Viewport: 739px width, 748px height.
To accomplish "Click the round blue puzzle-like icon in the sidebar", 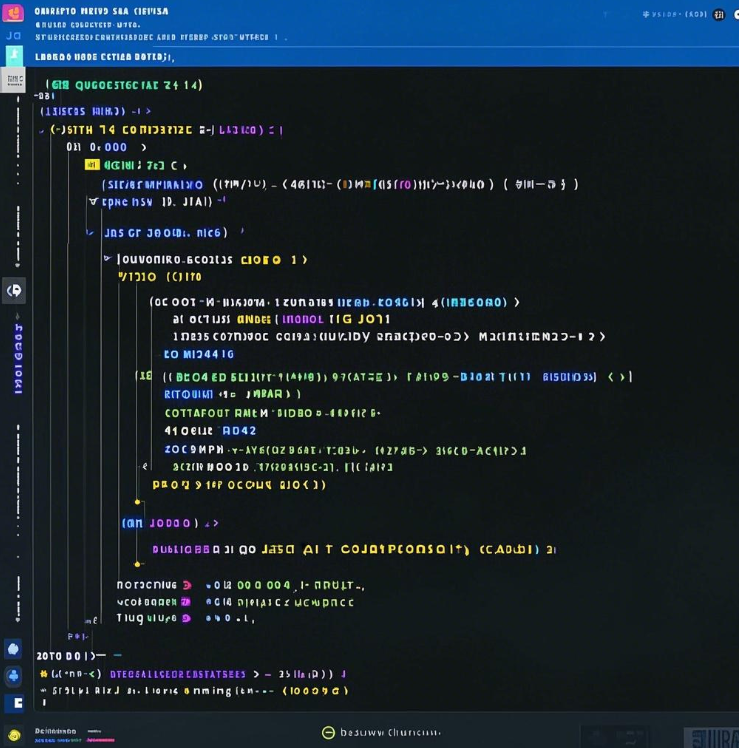I will 13,676.
